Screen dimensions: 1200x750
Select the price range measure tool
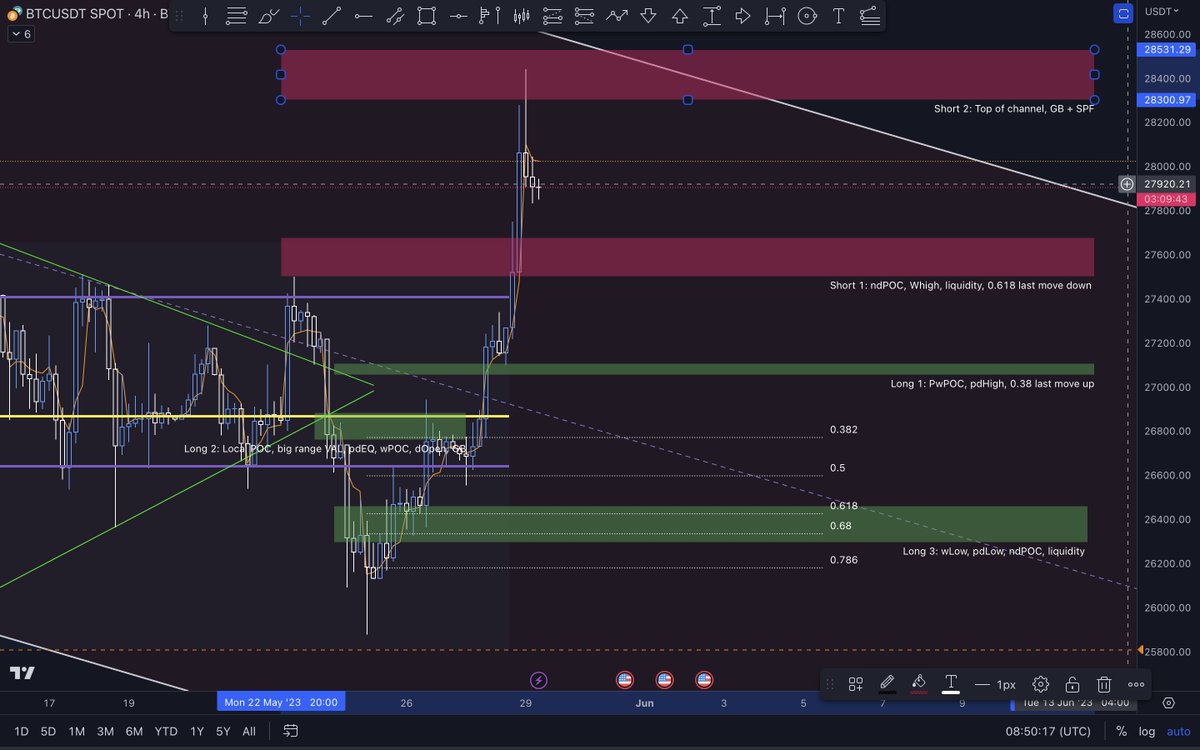pos(711,16)
